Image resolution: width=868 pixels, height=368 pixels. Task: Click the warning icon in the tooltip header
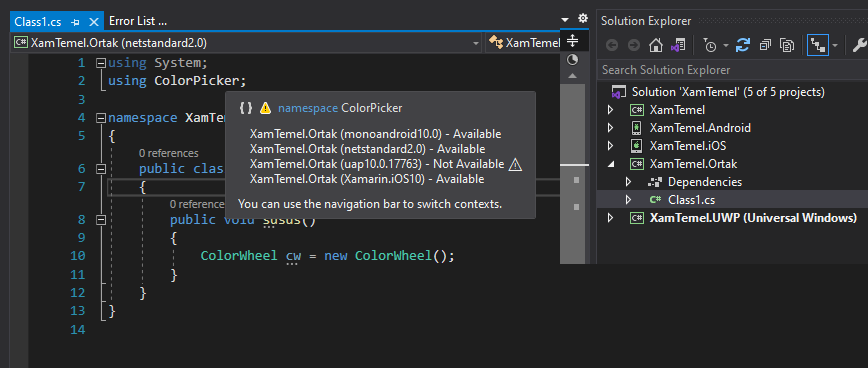point(266,108)
